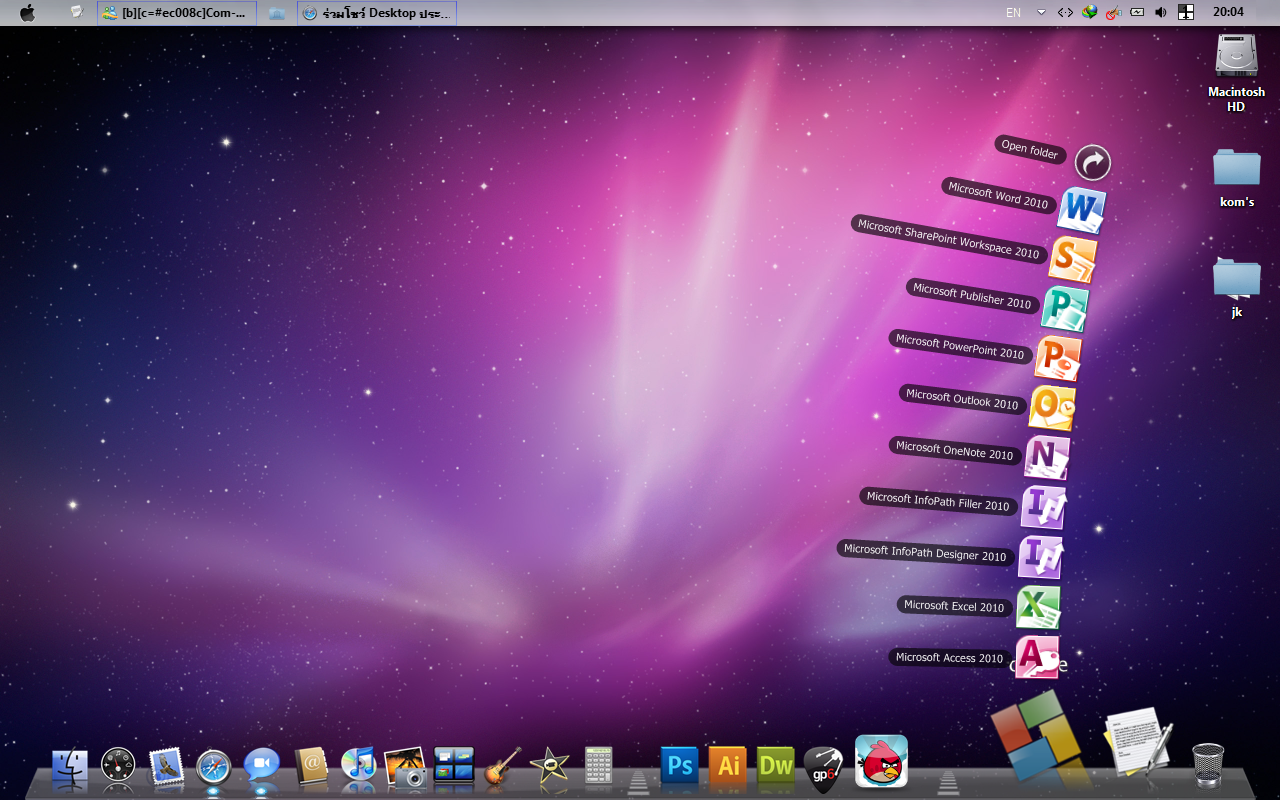Launch Microsoft SharePoint Workspace 2010
The width and height of the screenshot is (1280, 800).
1072,258
